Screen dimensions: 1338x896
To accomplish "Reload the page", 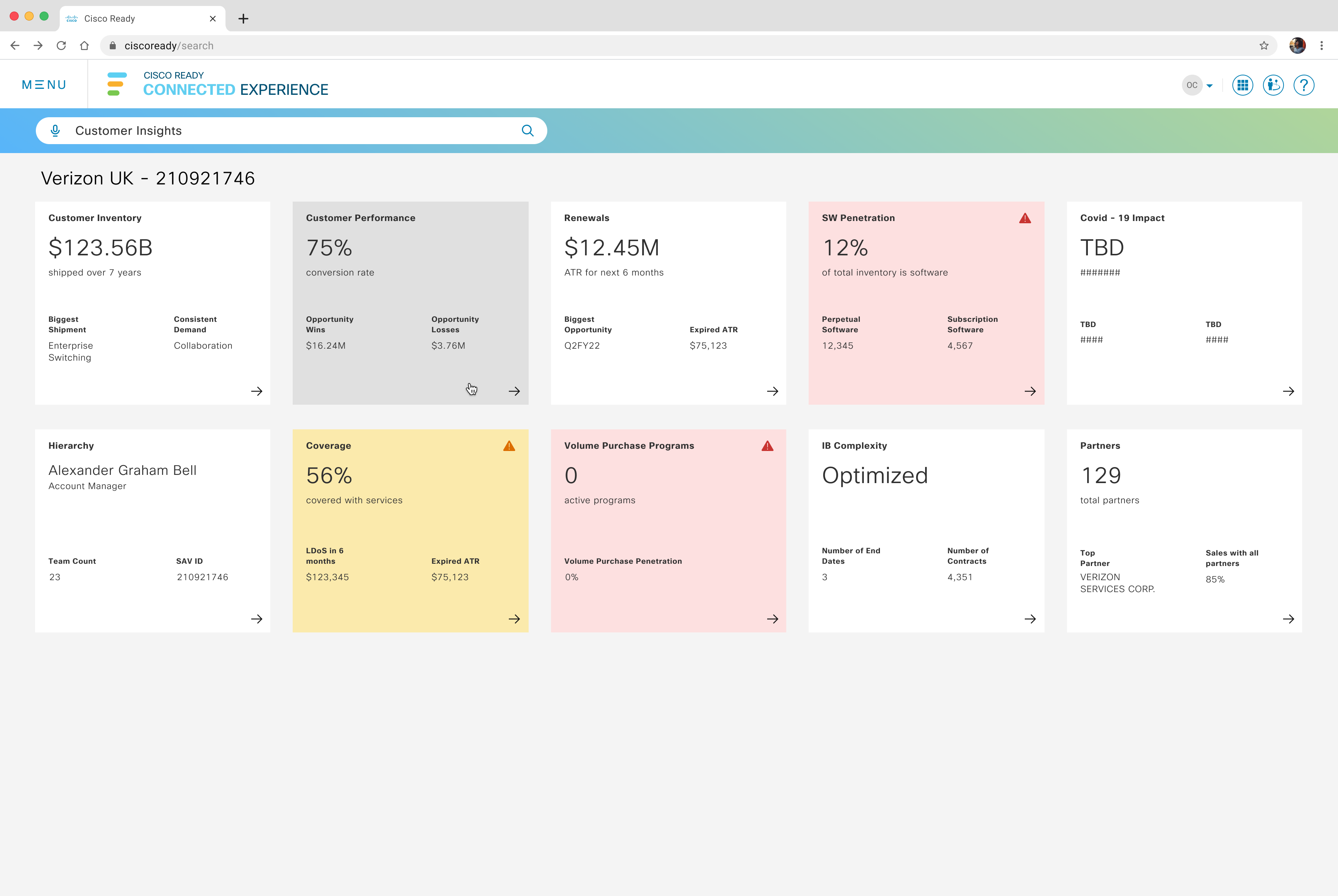I will 61,46.
